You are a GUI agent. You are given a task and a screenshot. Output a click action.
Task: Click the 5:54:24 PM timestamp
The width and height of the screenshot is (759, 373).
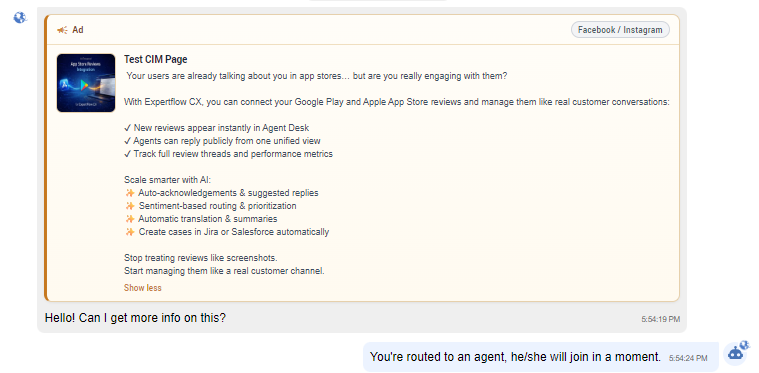688,358
